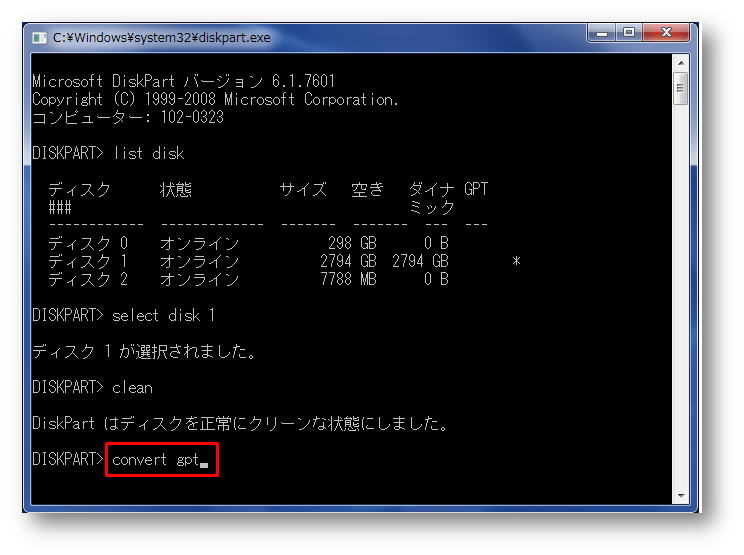
Task: Click the diskpart console icon in the title bar
Action: click(x=39, y=37)
